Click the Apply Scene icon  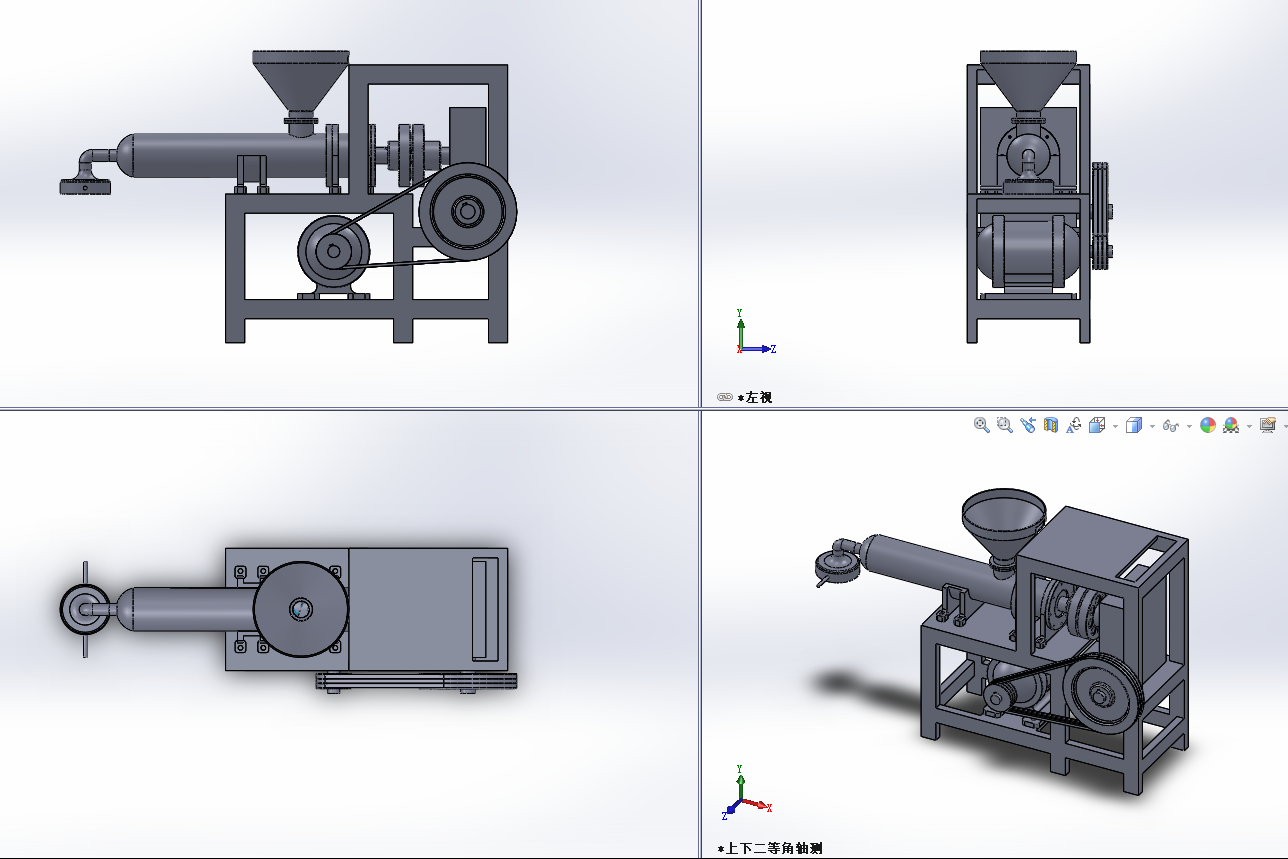1231,425
